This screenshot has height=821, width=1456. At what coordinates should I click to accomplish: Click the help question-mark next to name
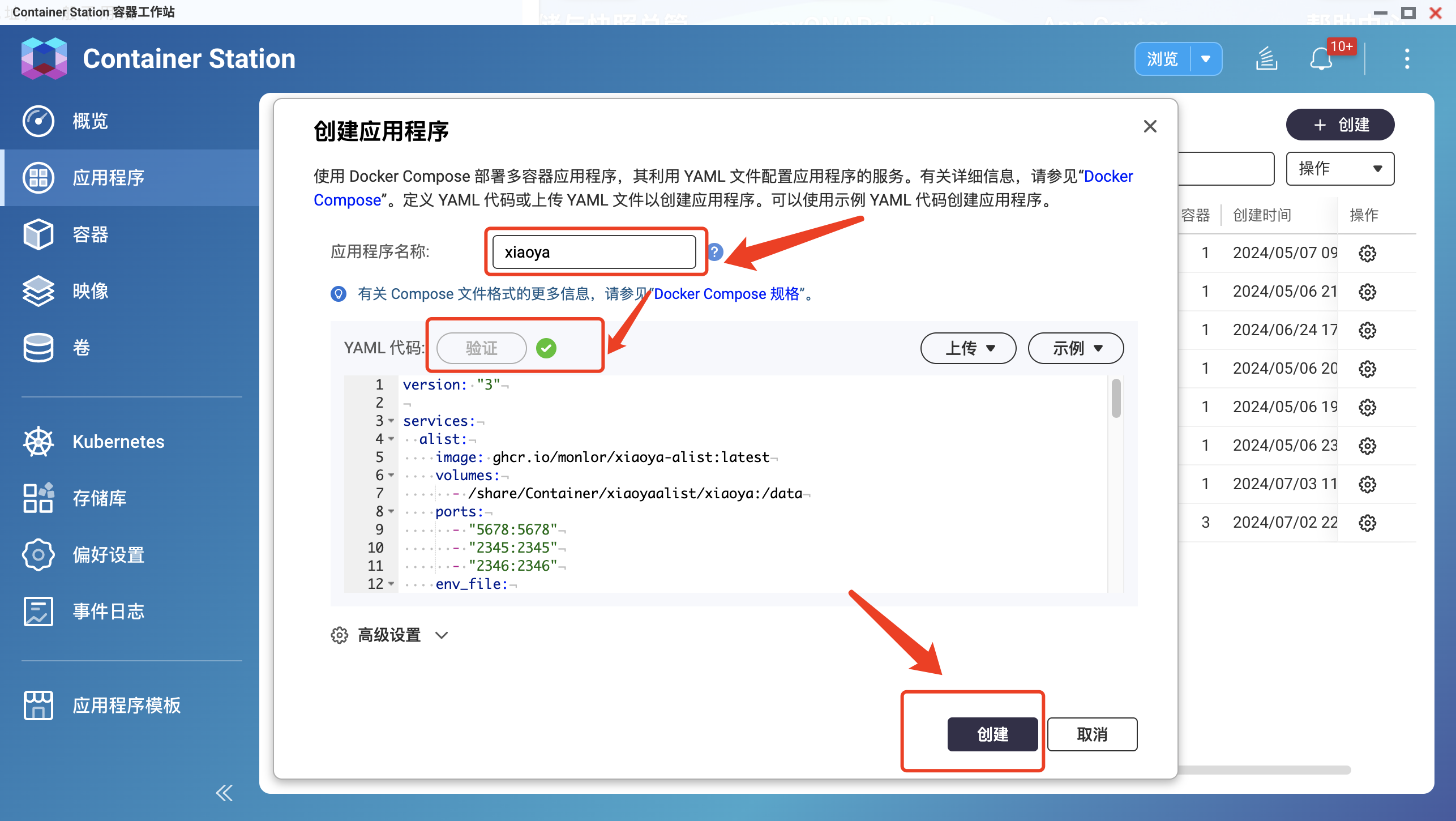[x=715, y=252]
